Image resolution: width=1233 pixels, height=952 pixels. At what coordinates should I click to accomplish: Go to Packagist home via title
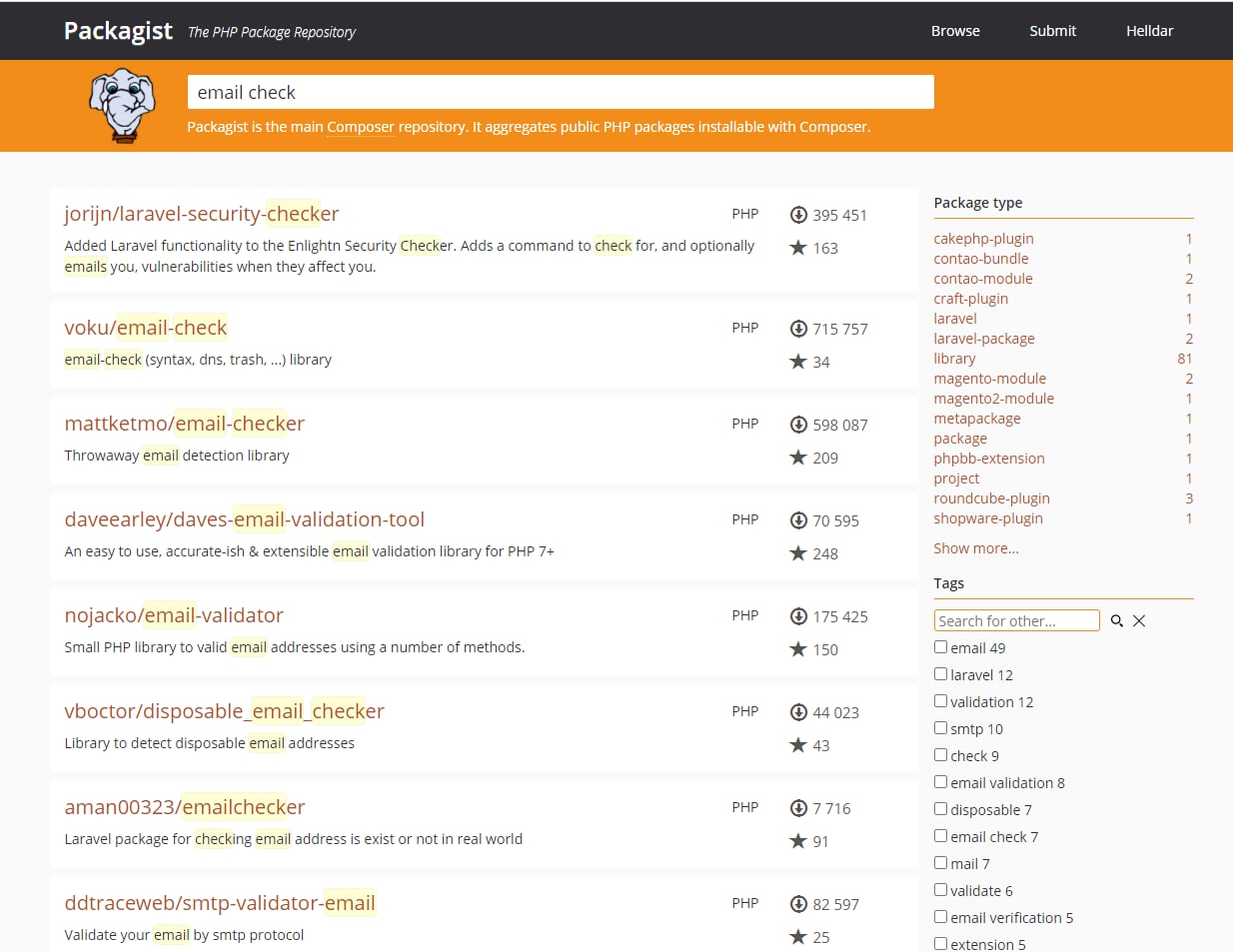point(118,31)
